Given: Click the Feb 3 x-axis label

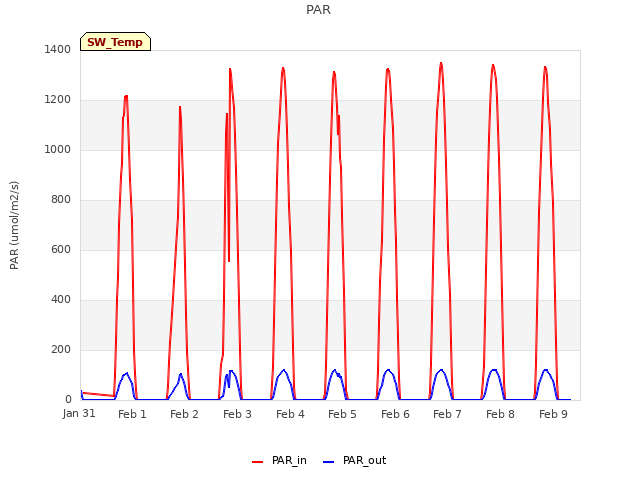Looking at the screenshot, I should coord(238,414).
